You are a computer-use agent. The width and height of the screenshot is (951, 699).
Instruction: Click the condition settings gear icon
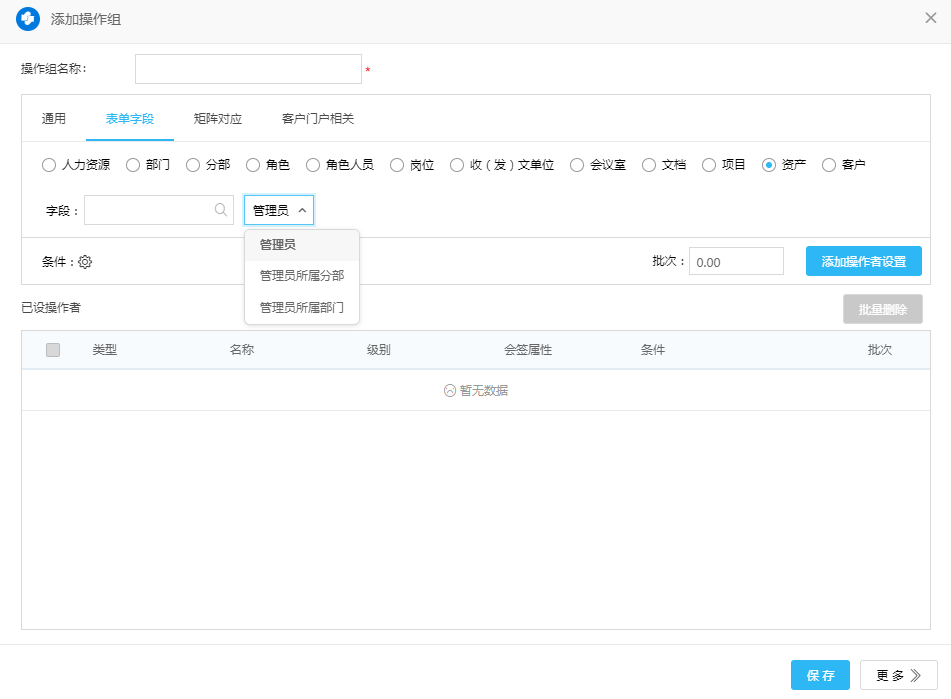click(x=85, y=262)
